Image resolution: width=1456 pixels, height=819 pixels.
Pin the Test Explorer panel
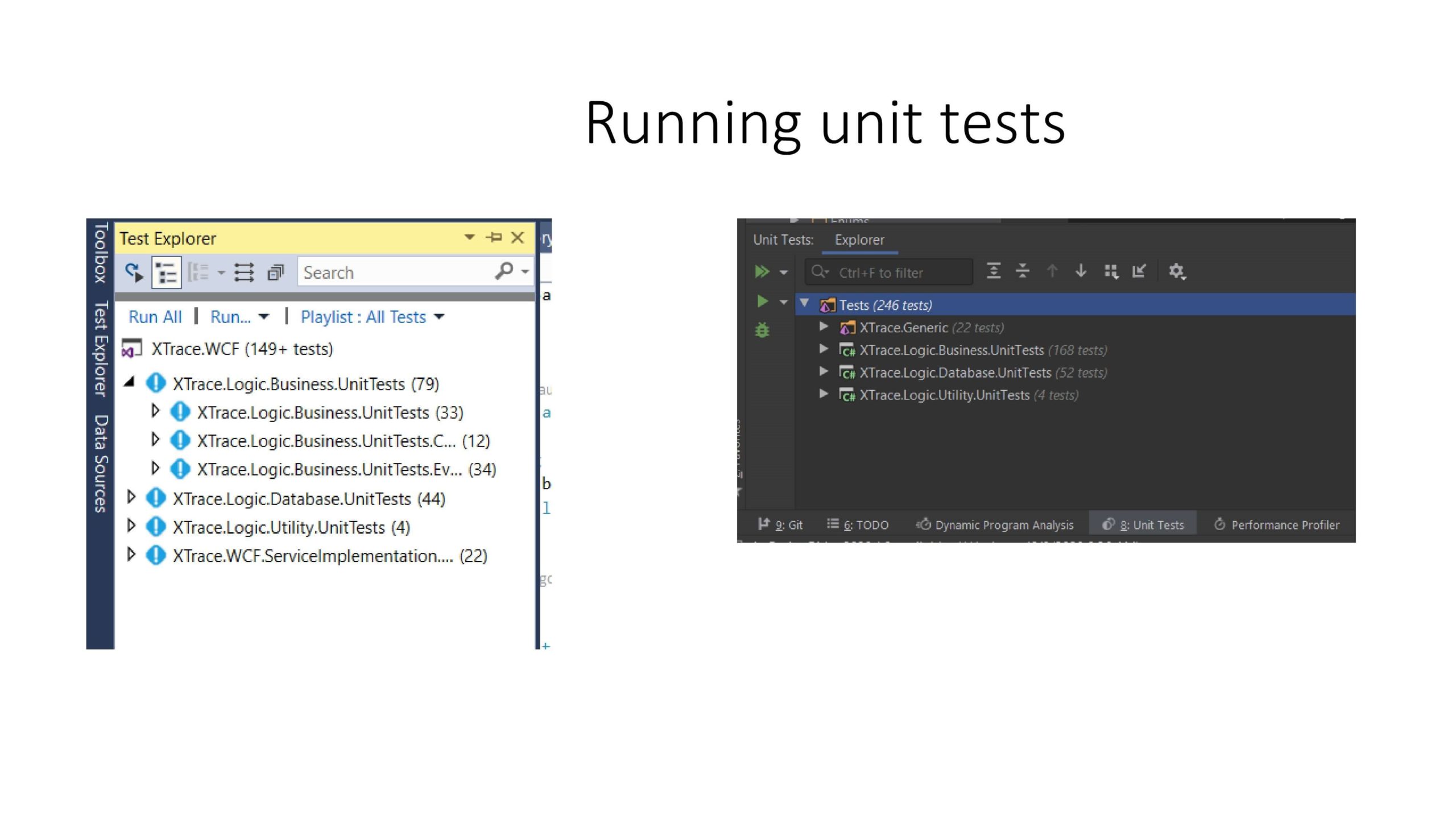click(x=494, y=237)
